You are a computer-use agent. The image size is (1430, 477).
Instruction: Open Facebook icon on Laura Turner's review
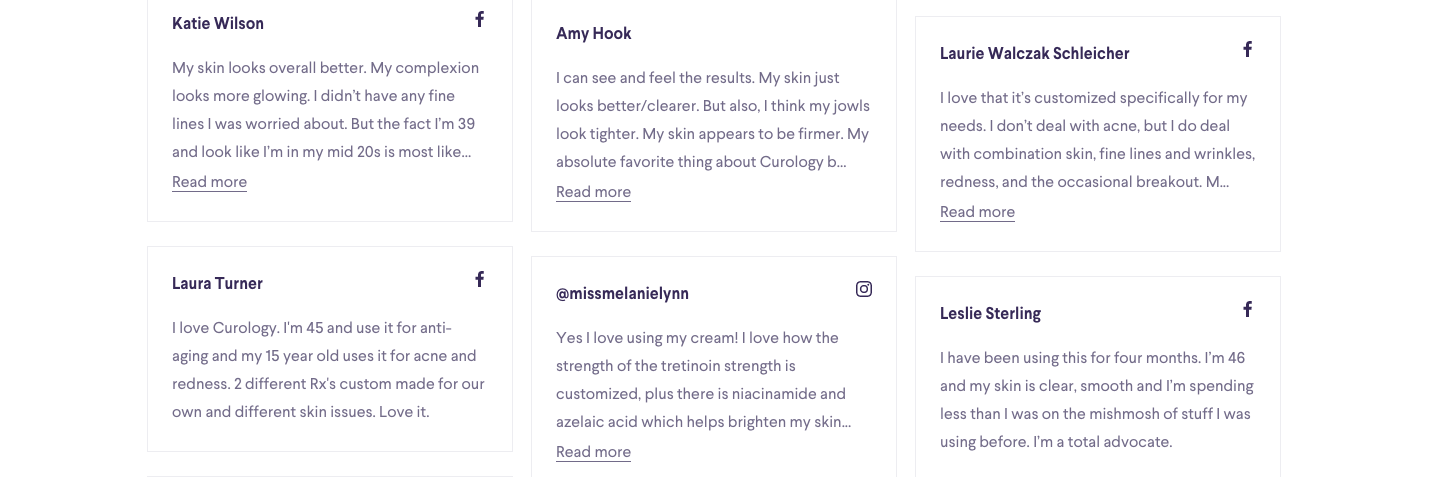[480, 279]
